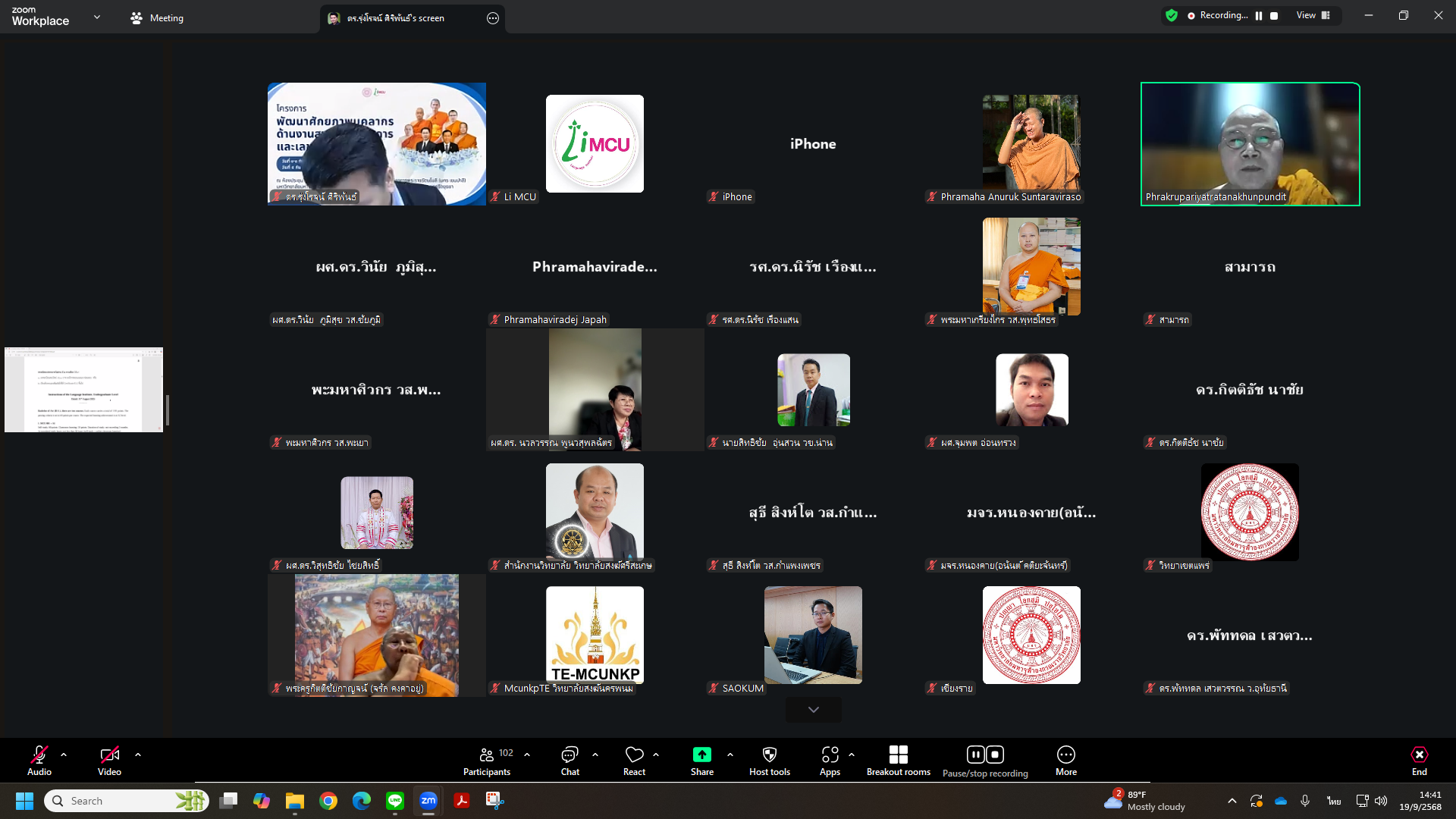This screenshot has height=819, width=1456.
Task: Expand the video settings caret
Action: 138,755
